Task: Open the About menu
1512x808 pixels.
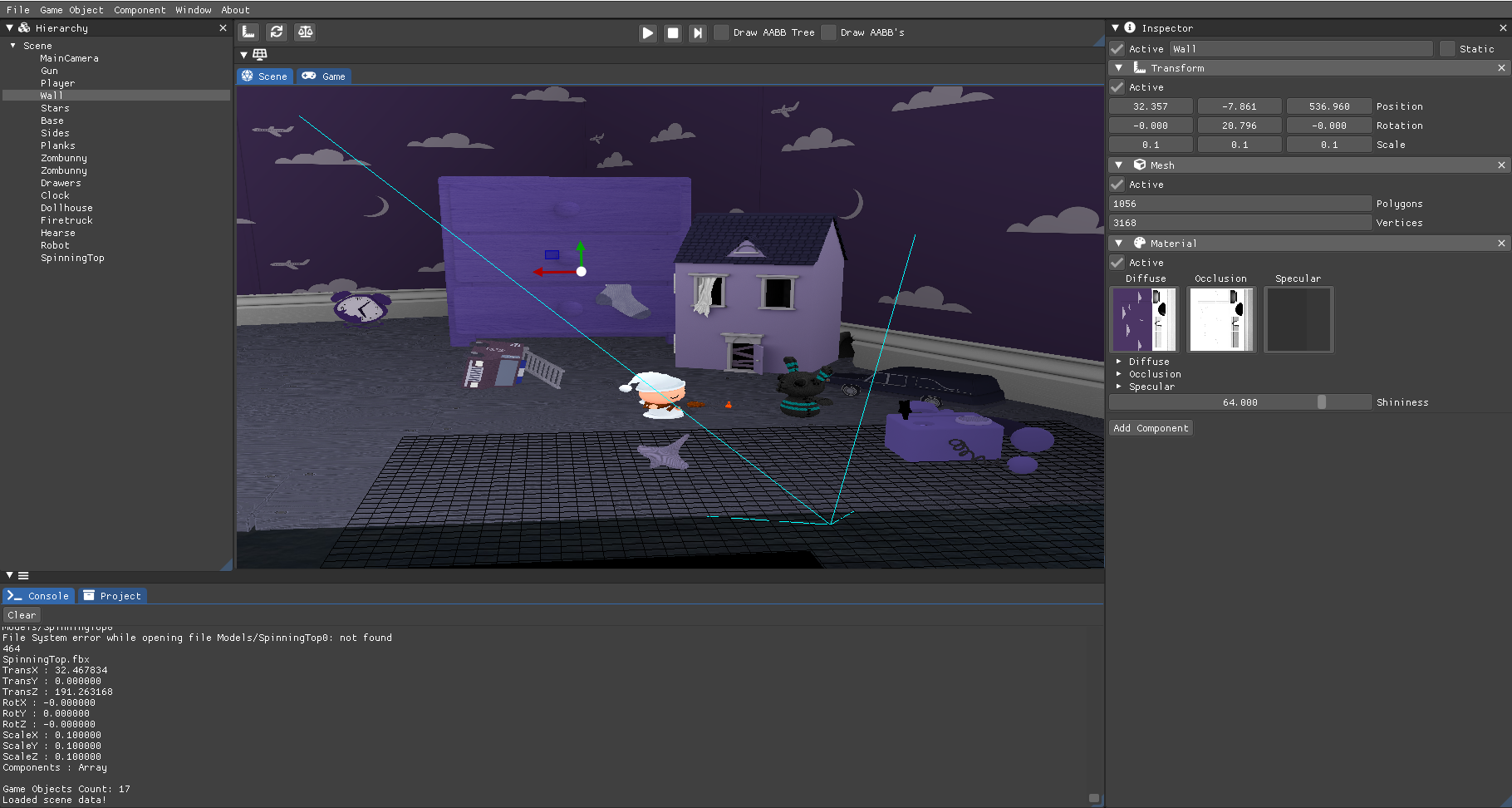Action: pyautogui.click(x=235, y=10)
